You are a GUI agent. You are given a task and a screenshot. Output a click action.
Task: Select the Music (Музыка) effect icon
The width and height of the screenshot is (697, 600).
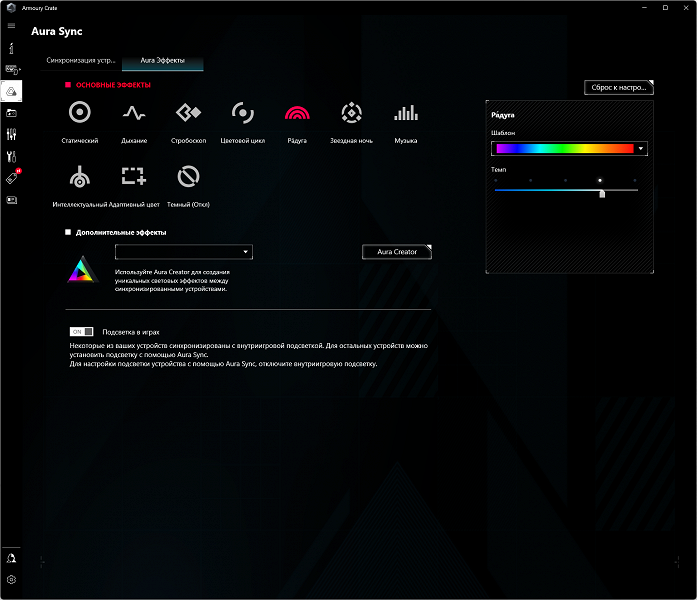406,113
